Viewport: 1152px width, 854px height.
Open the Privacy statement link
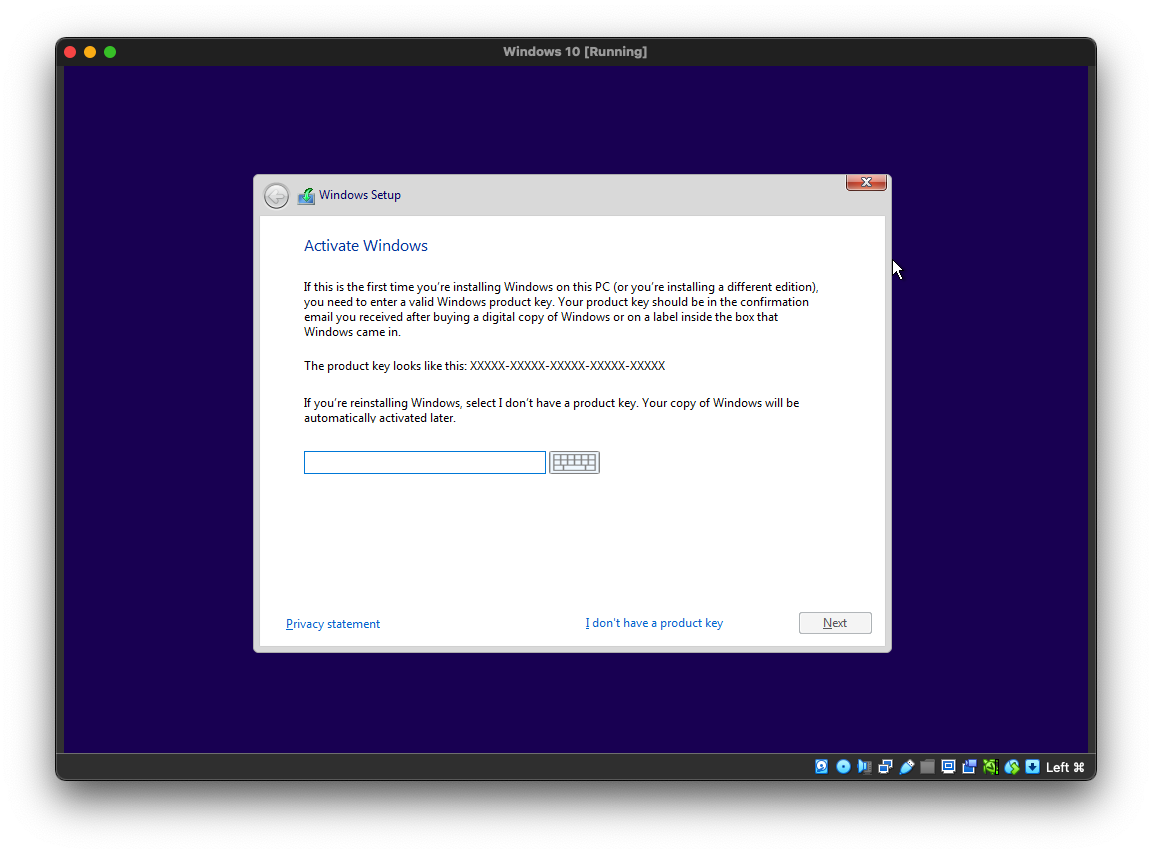tap(333, 624)
